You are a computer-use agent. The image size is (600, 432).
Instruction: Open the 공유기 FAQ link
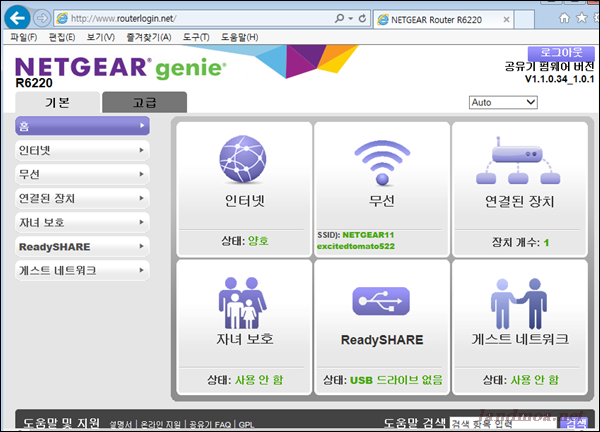210,424
